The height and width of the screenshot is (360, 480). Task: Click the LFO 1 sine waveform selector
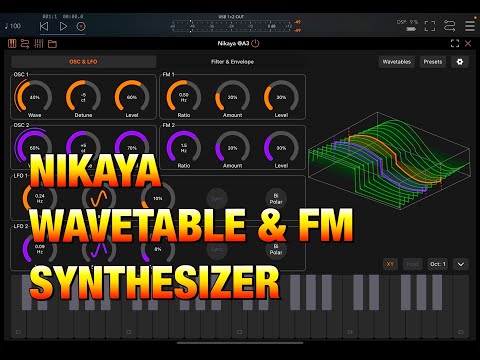point(99,199)
